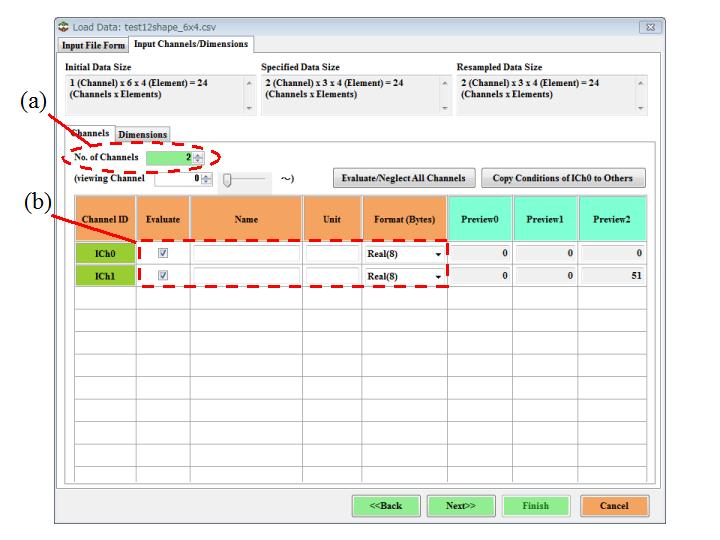
Task: Click the Unit field for ICh1
Action: tap(332, 276)
